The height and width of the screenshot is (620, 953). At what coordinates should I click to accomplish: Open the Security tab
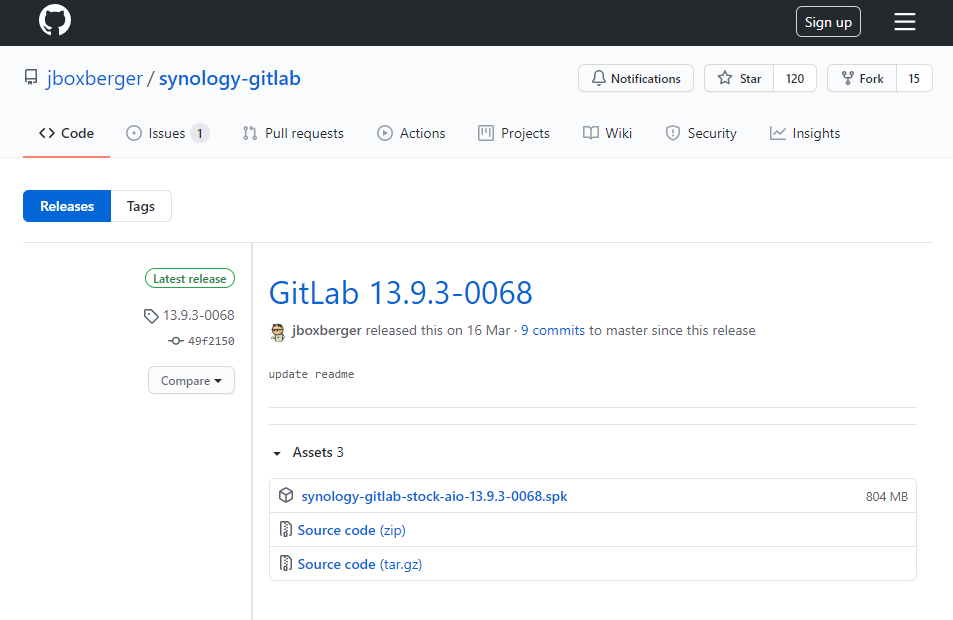coord(701,133)
